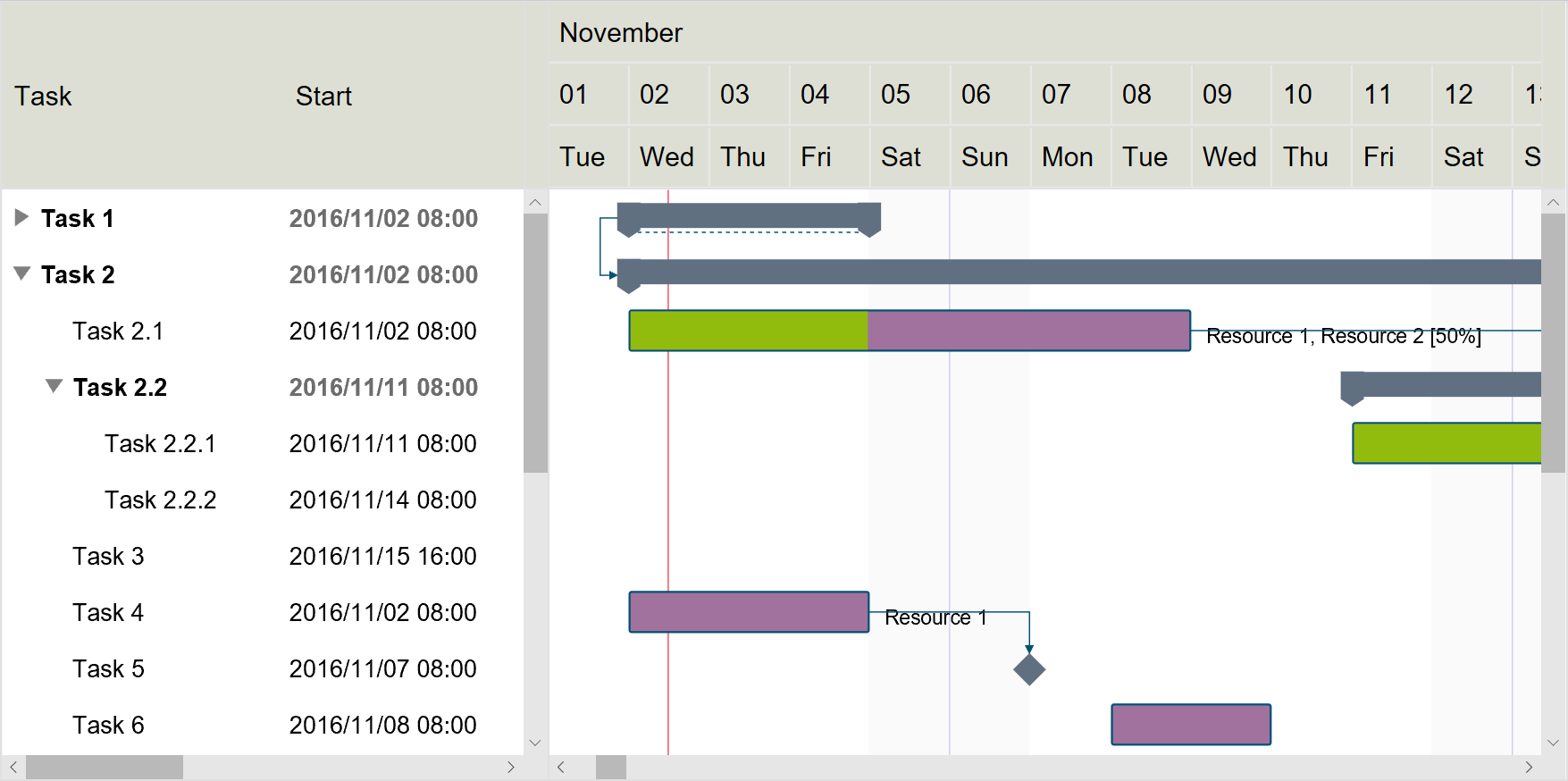The width and height of the screenshot is (1568, 781).
Task: Select the Task column header
Action: click(43, 96)
